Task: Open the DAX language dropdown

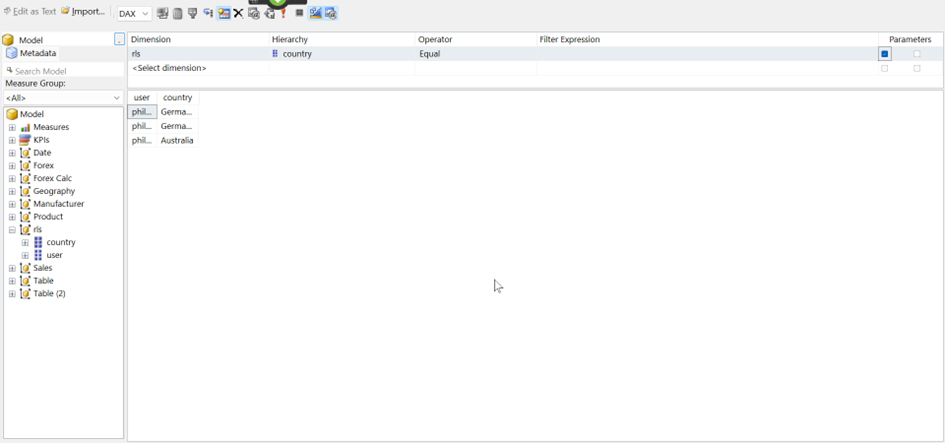Action: coord(134,14)
